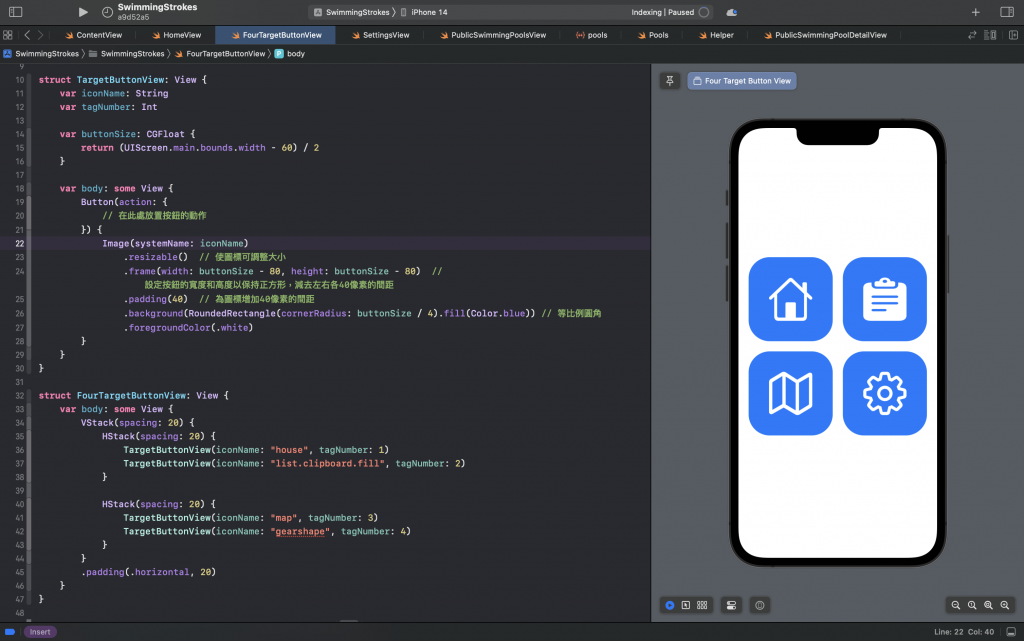
Task: Click the Insert mode indicator
Action: click(40, 632)
